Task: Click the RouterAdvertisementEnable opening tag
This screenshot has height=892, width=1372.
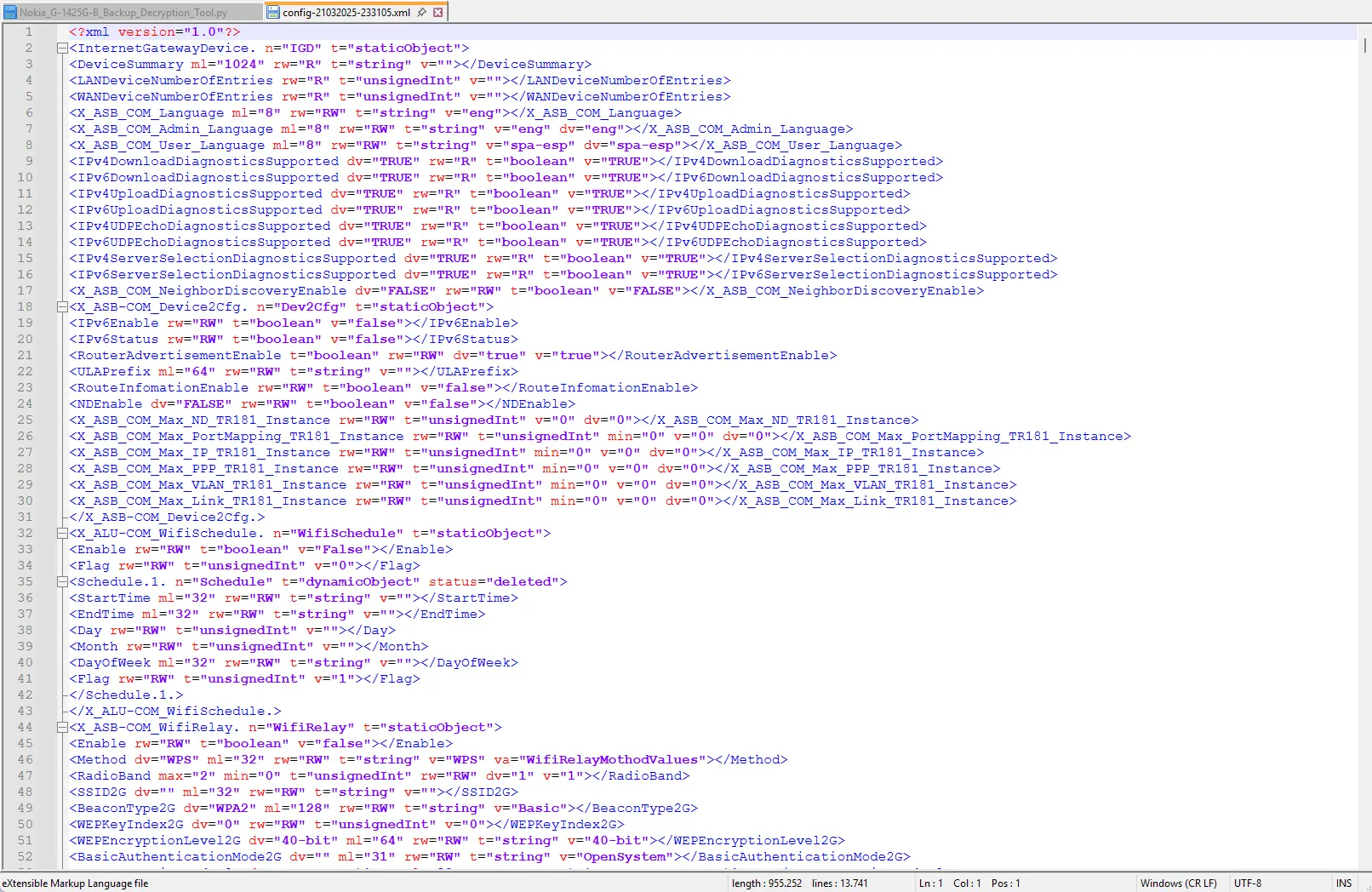Action: tap(175, 356)
